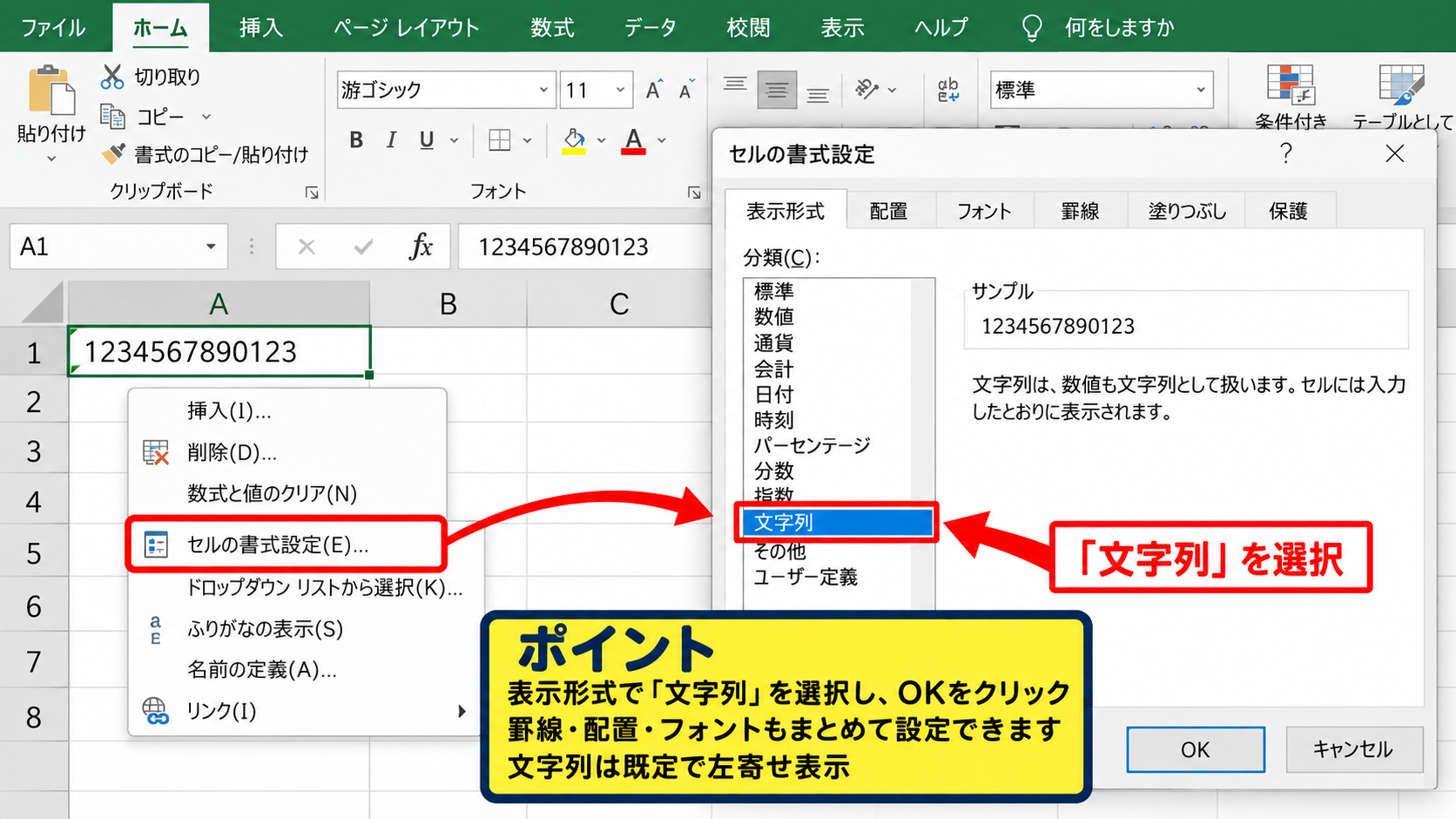Toggle italic formatting with the I icon

391,140
